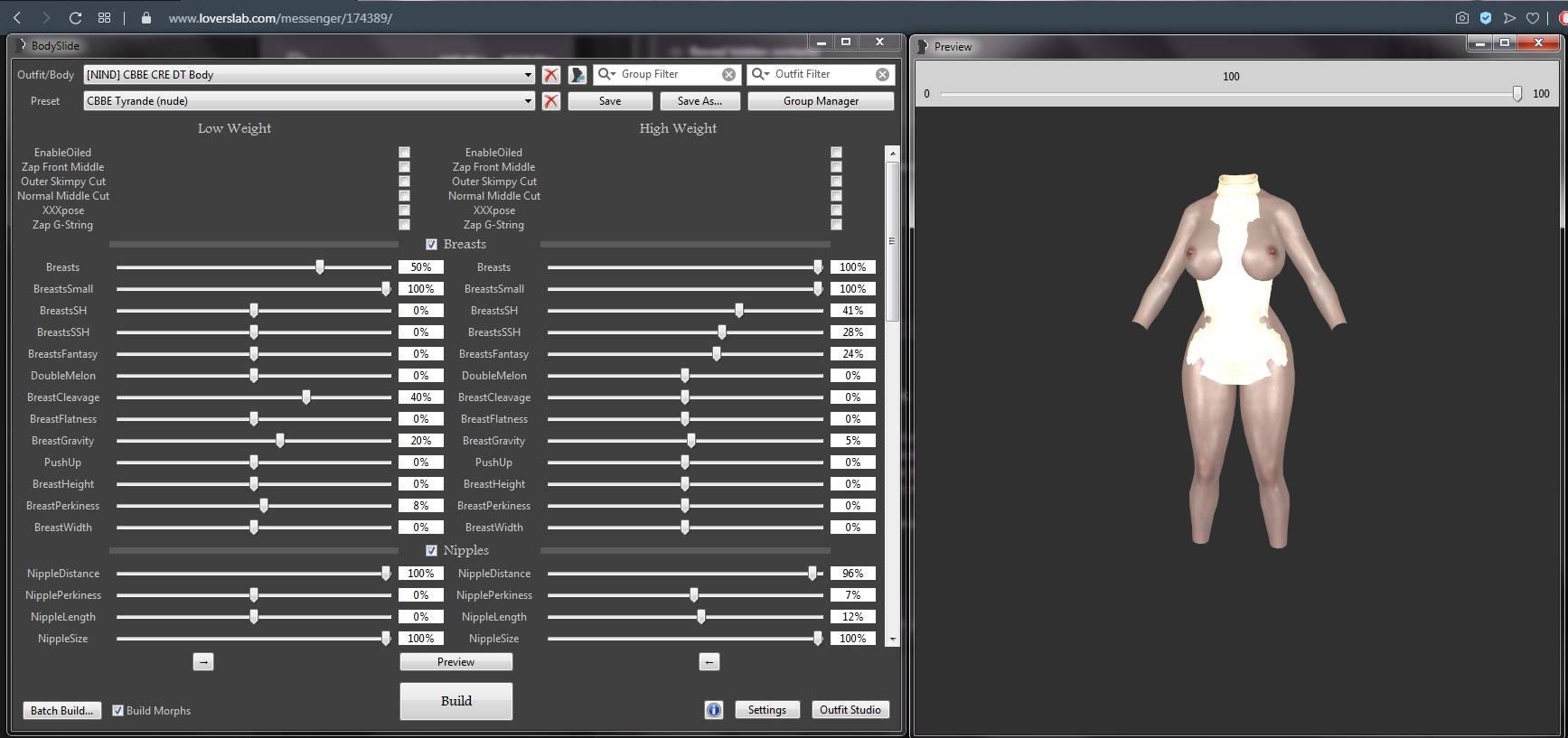This screenshot has height=738, width=1568.
Task: Click the High Weight BreastsFantasy 24% field
Action: coord(853,354)
